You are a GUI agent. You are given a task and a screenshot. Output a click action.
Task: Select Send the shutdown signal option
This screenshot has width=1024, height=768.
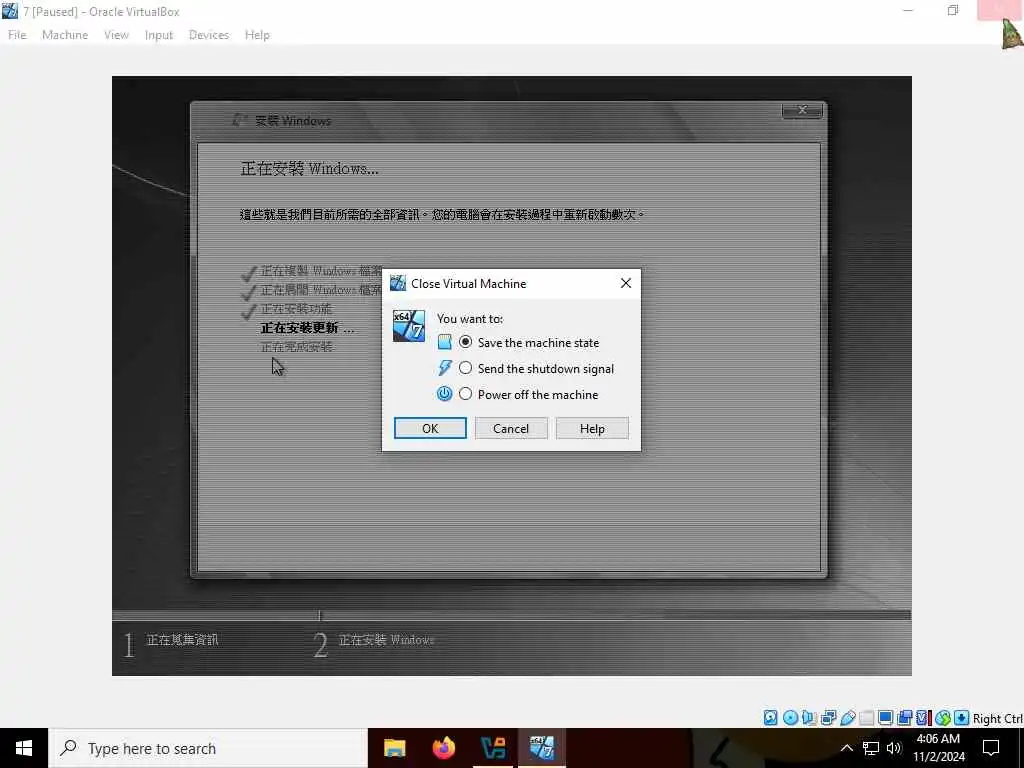click(537, 368)
